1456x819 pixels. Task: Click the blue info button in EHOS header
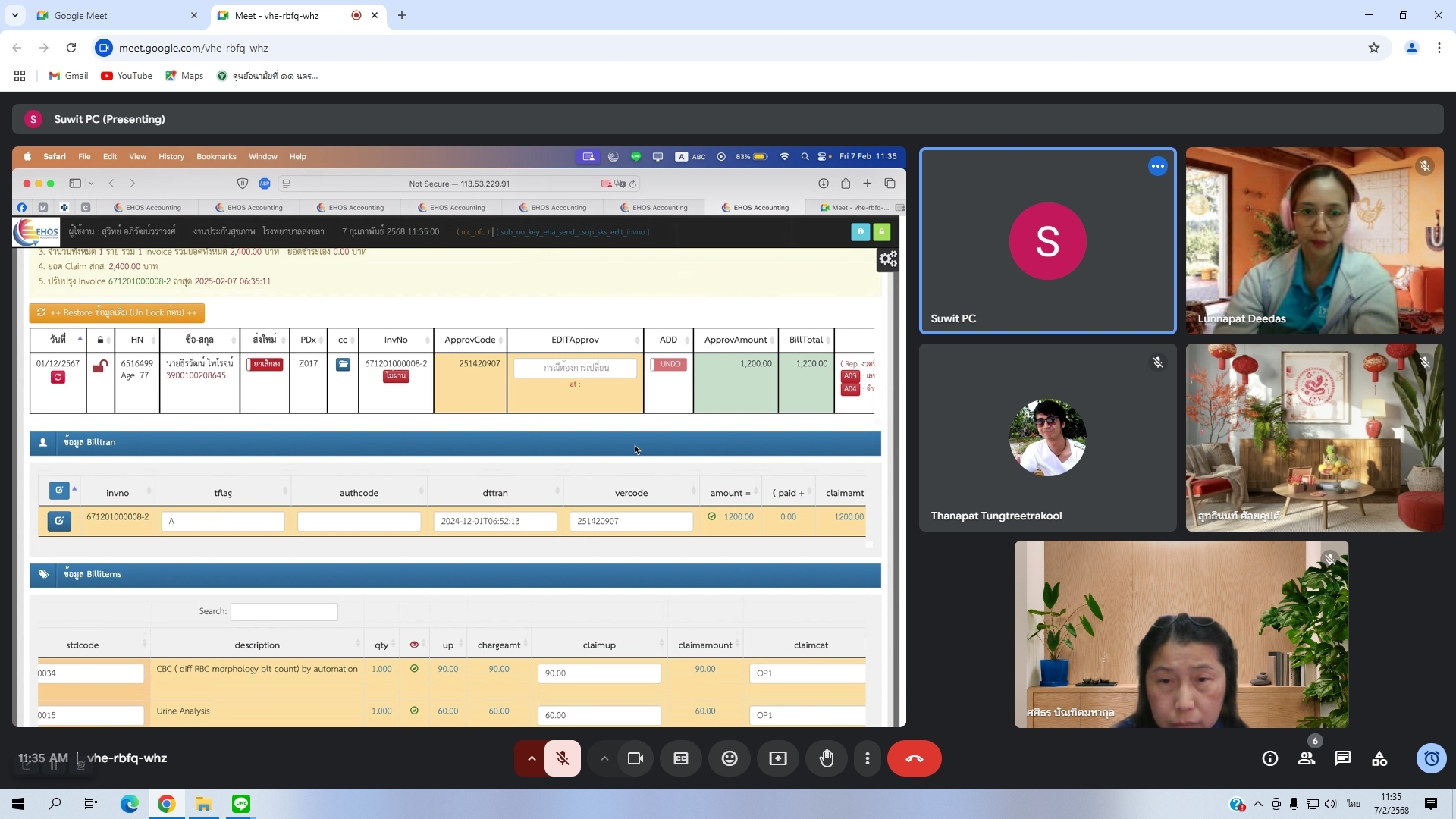[860, 232]
